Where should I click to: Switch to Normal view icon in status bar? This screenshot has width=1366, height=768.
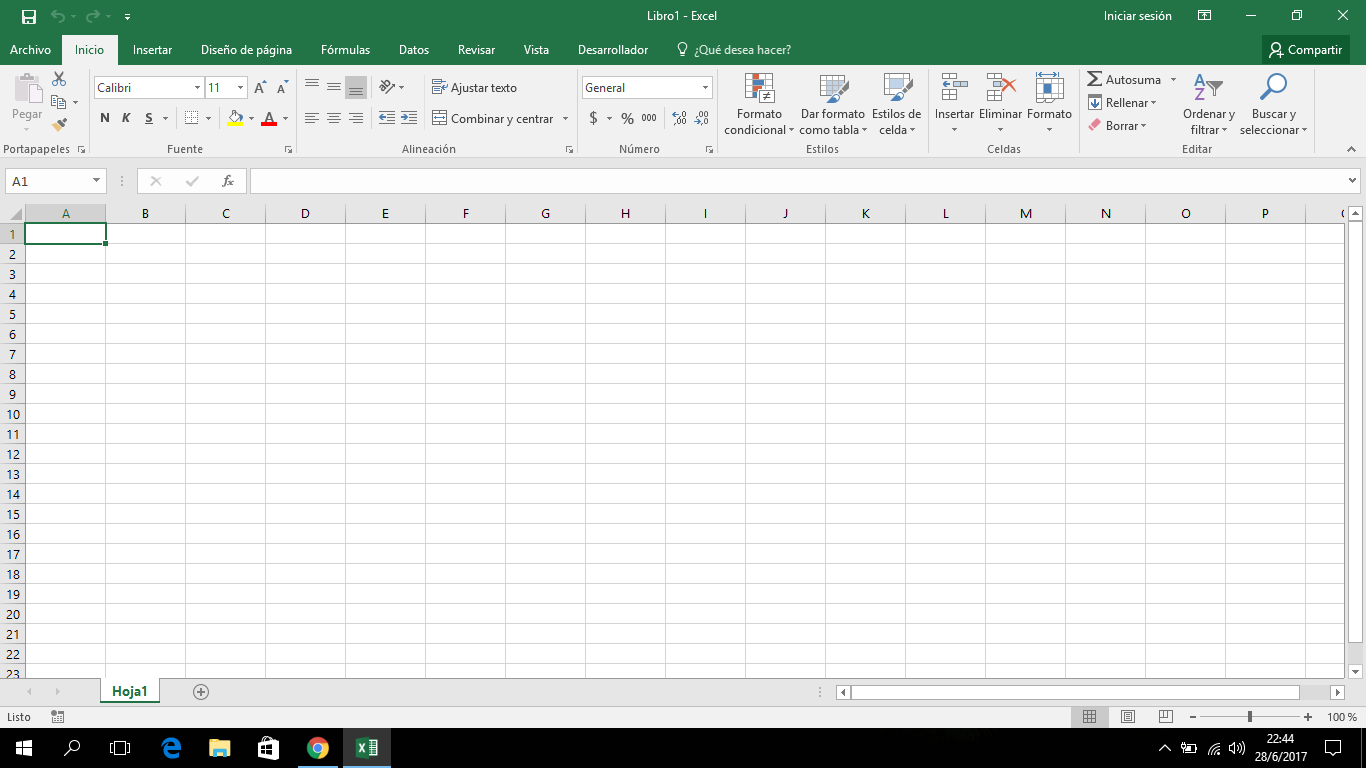pyautogui.click(x=1090, y=717)
